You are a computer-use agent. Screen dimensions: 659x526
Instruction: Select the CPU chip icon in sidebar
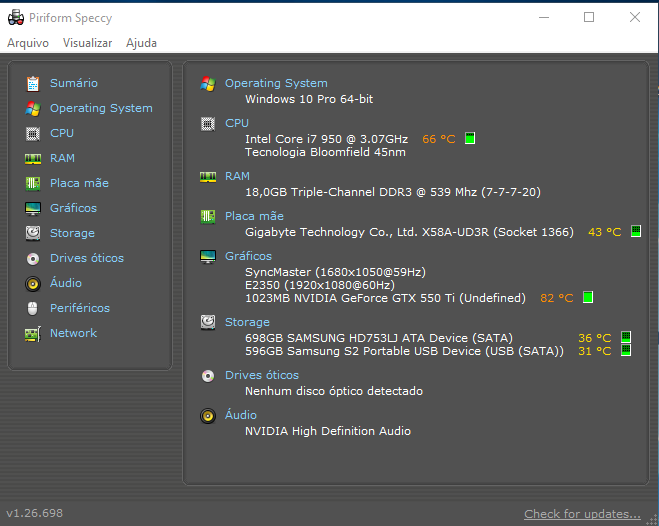pos(33,134)
